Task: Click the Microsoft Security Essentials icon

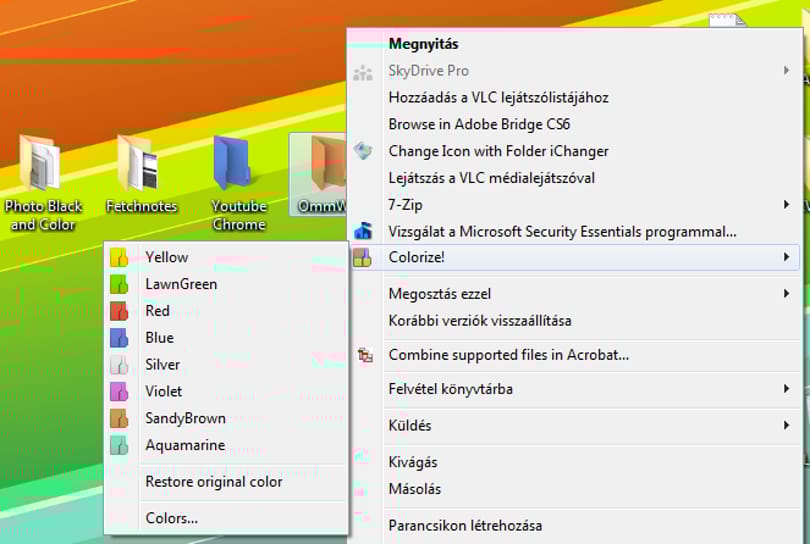Action: coord(363,230)
